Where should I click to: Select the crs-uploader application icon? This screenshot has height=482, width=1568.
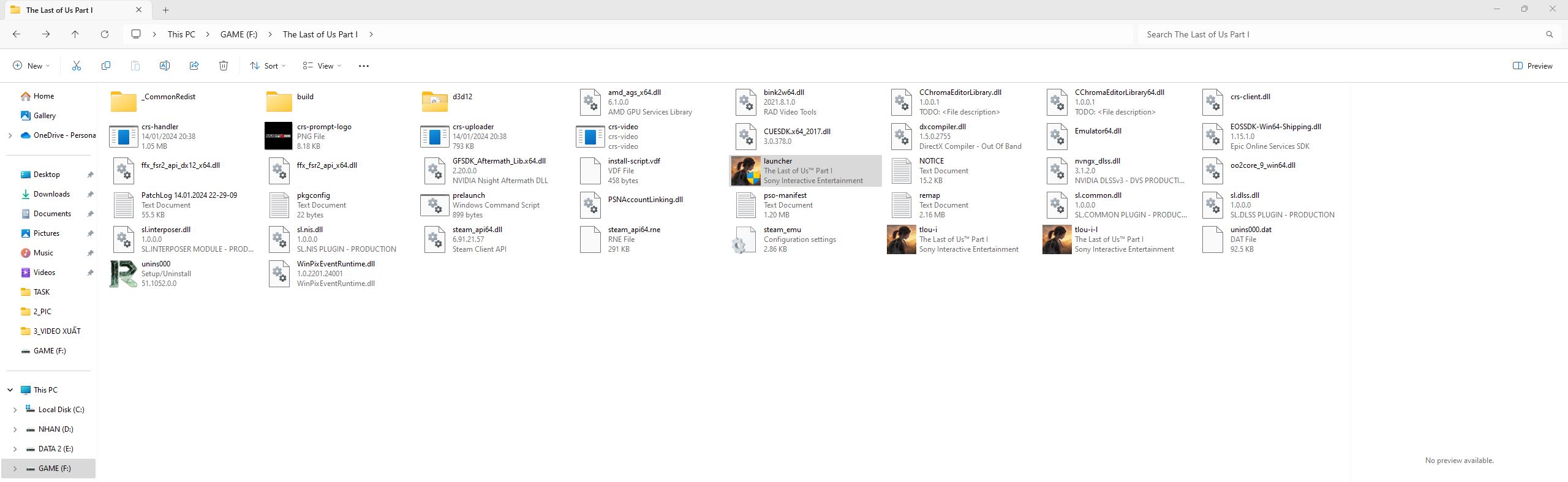point(434,136)
